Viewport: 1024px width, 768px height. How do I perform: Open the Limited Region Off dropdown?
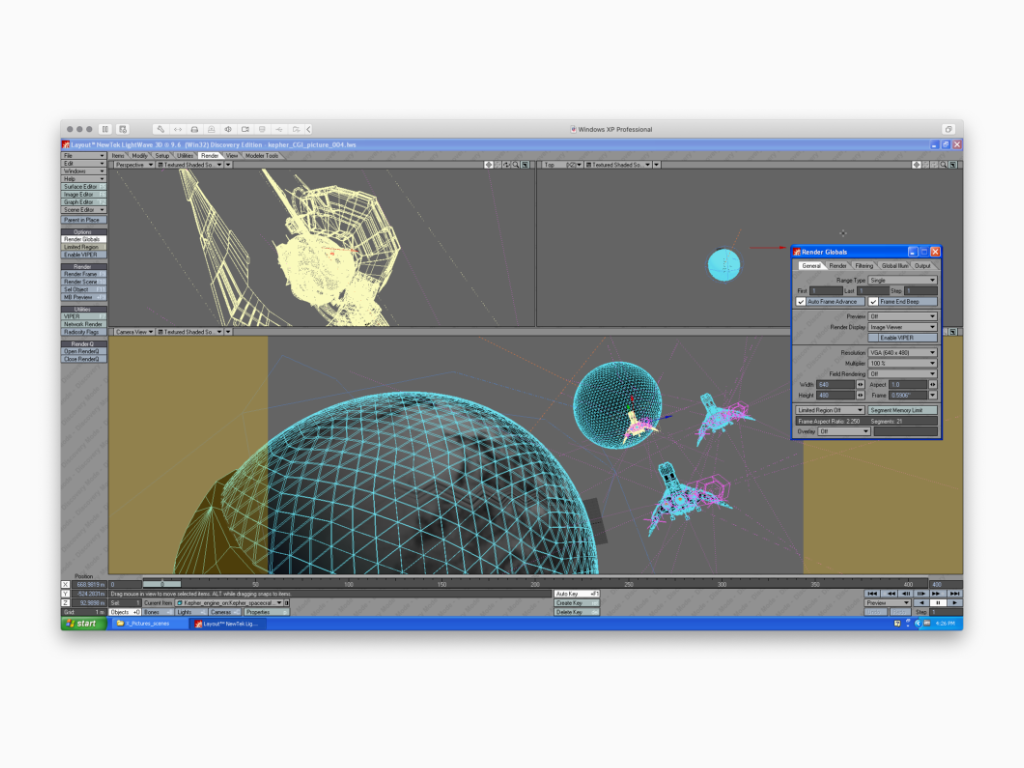830,410
